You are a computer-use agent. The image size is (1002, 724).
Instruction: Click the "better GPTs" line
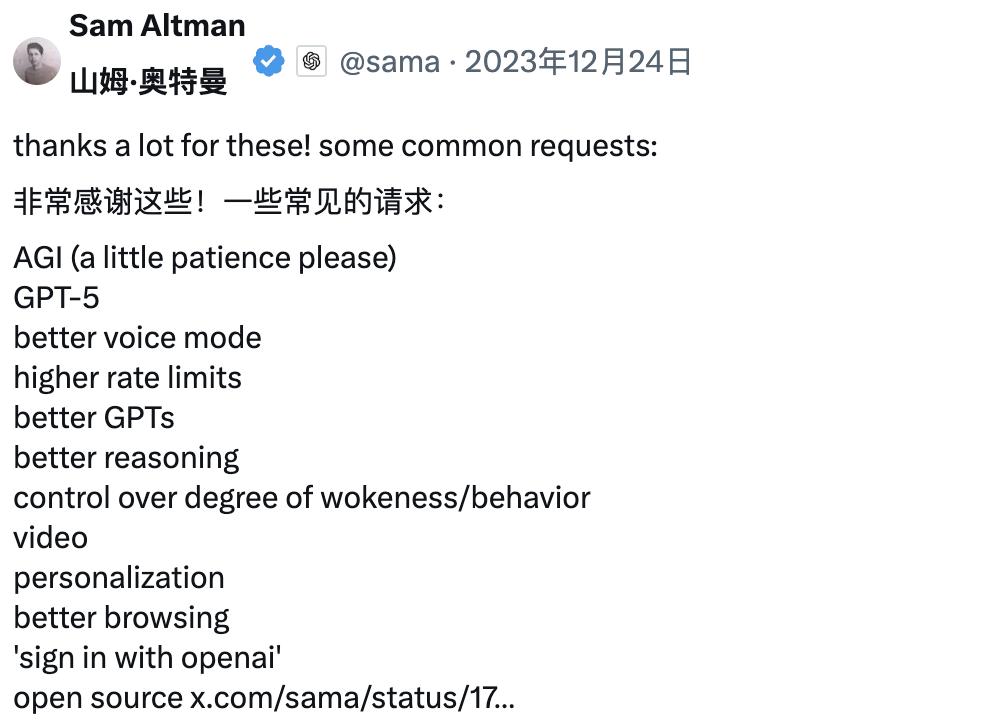pos(94,418)
